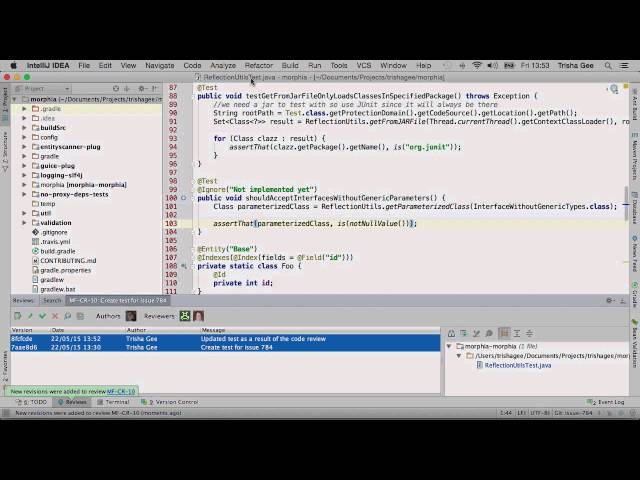Click hide icon in Project panel header
Viewport: 640px width, 480px height.
click(x=155, y=88)
